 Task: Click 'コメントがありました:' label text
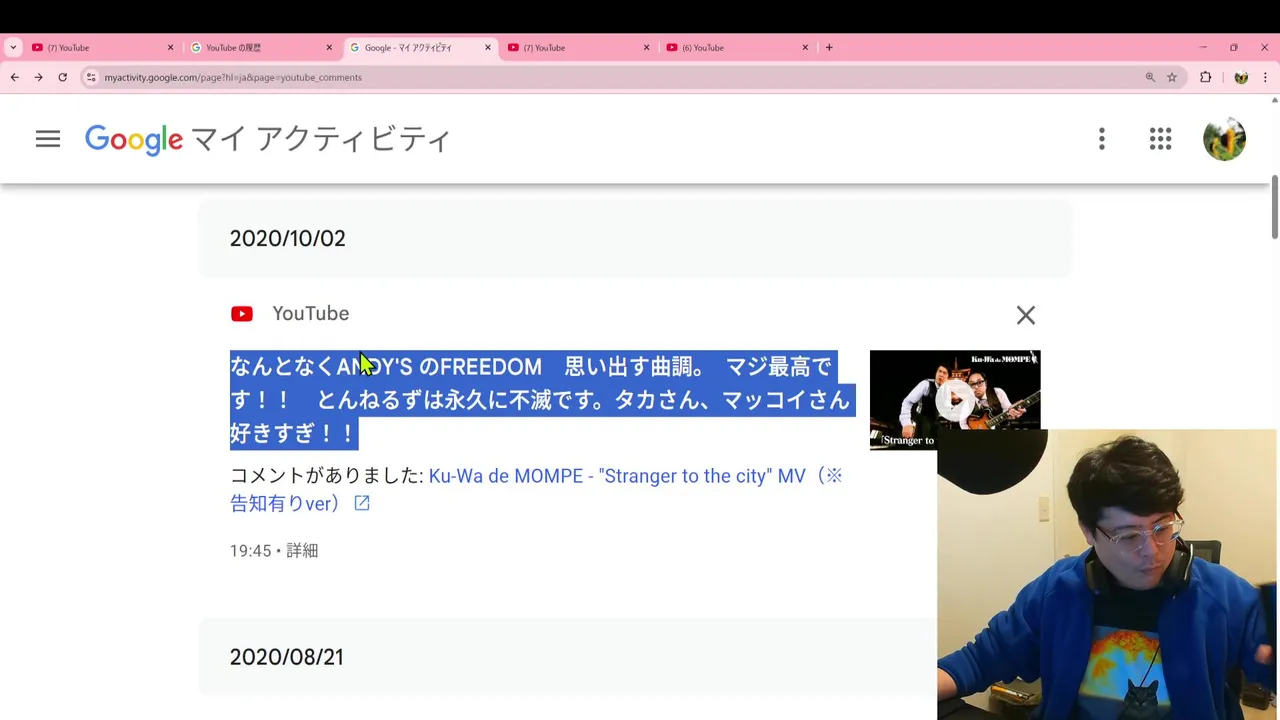[x=327, y=476]
